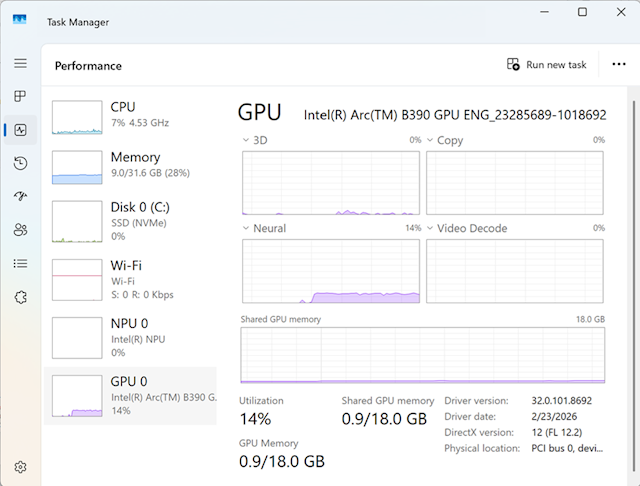Click the large GPU heading
This screenshot has height=486, width=640.
tap(260, 113)
